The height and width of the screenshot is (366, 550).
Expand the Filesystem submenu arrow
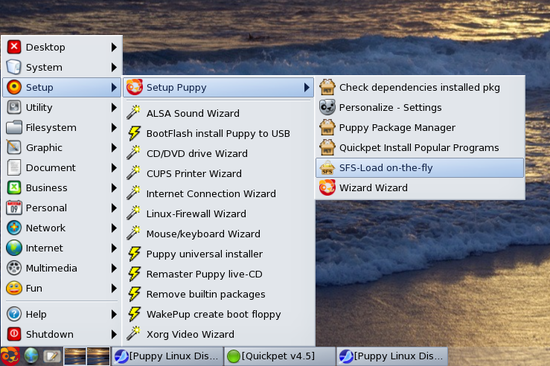(x=114, y=127)
